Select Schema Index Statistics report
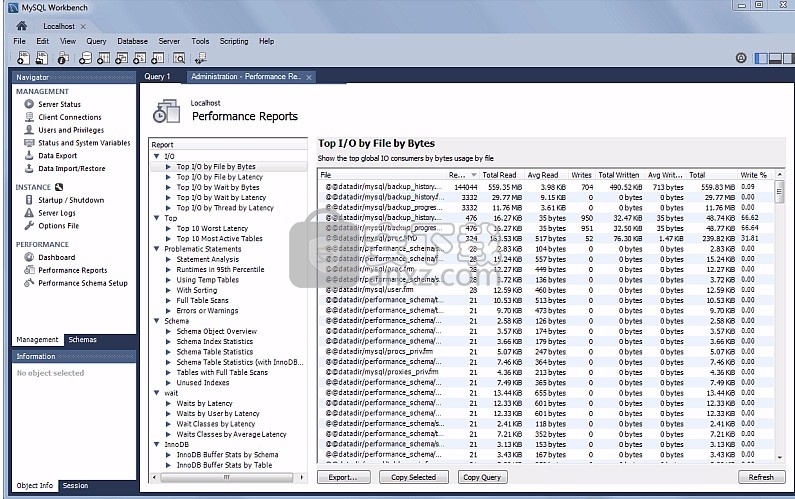Image resolution: width=795 pixels, height=499 pixels. pos(214,341)
